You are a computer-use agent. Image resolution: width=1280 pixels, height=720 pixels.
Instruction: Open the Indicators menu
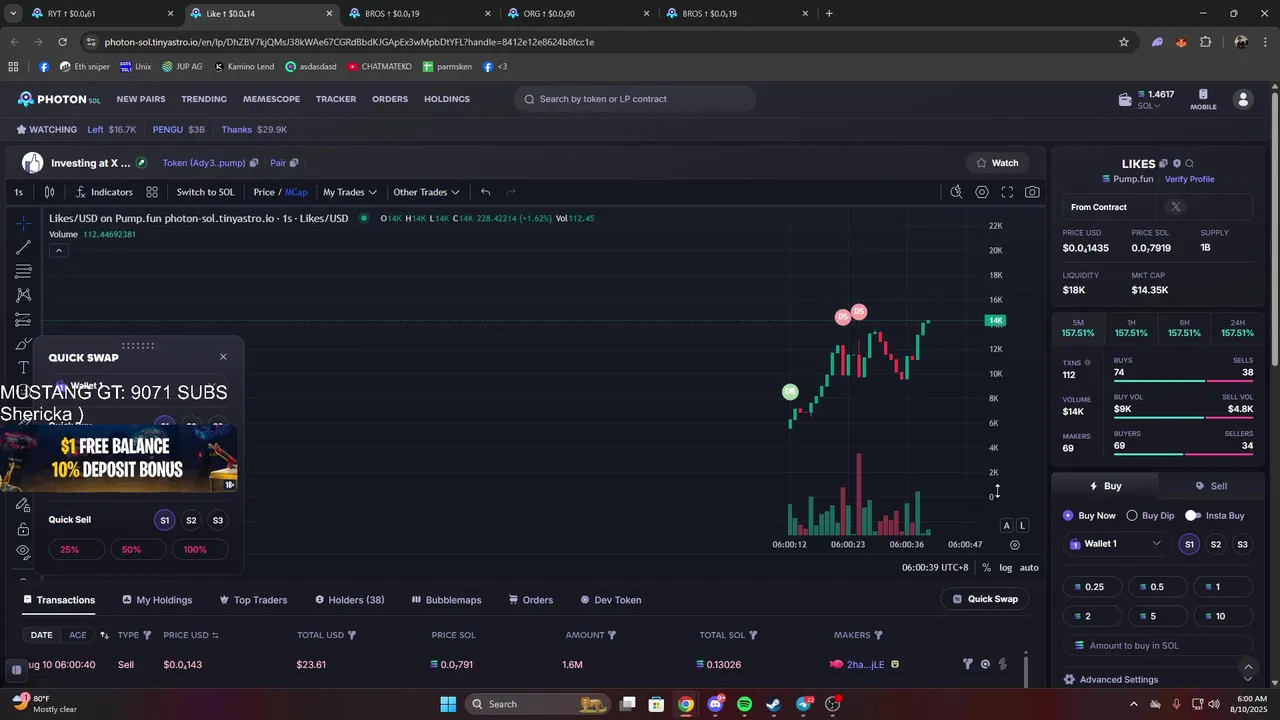pyautogui.click(x=104, y=192)
